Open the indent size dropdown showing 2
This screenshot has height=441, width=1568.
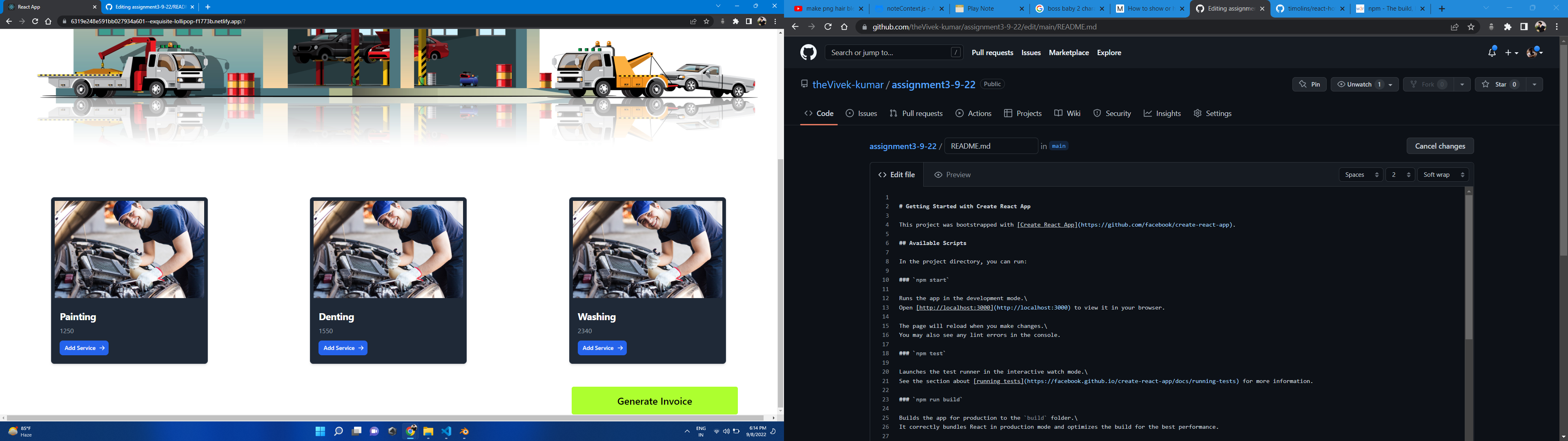(1400, 175)
